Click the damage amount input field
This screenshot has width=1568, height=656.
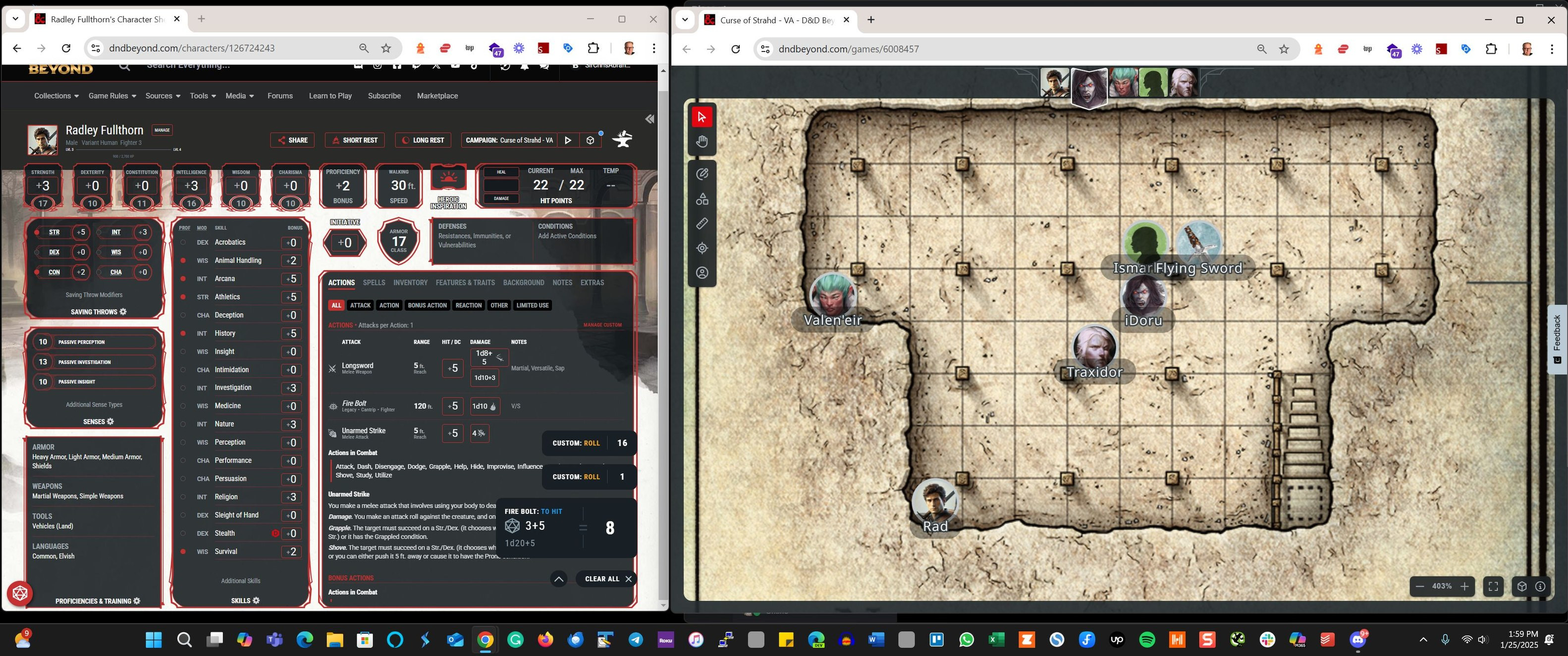501,185
